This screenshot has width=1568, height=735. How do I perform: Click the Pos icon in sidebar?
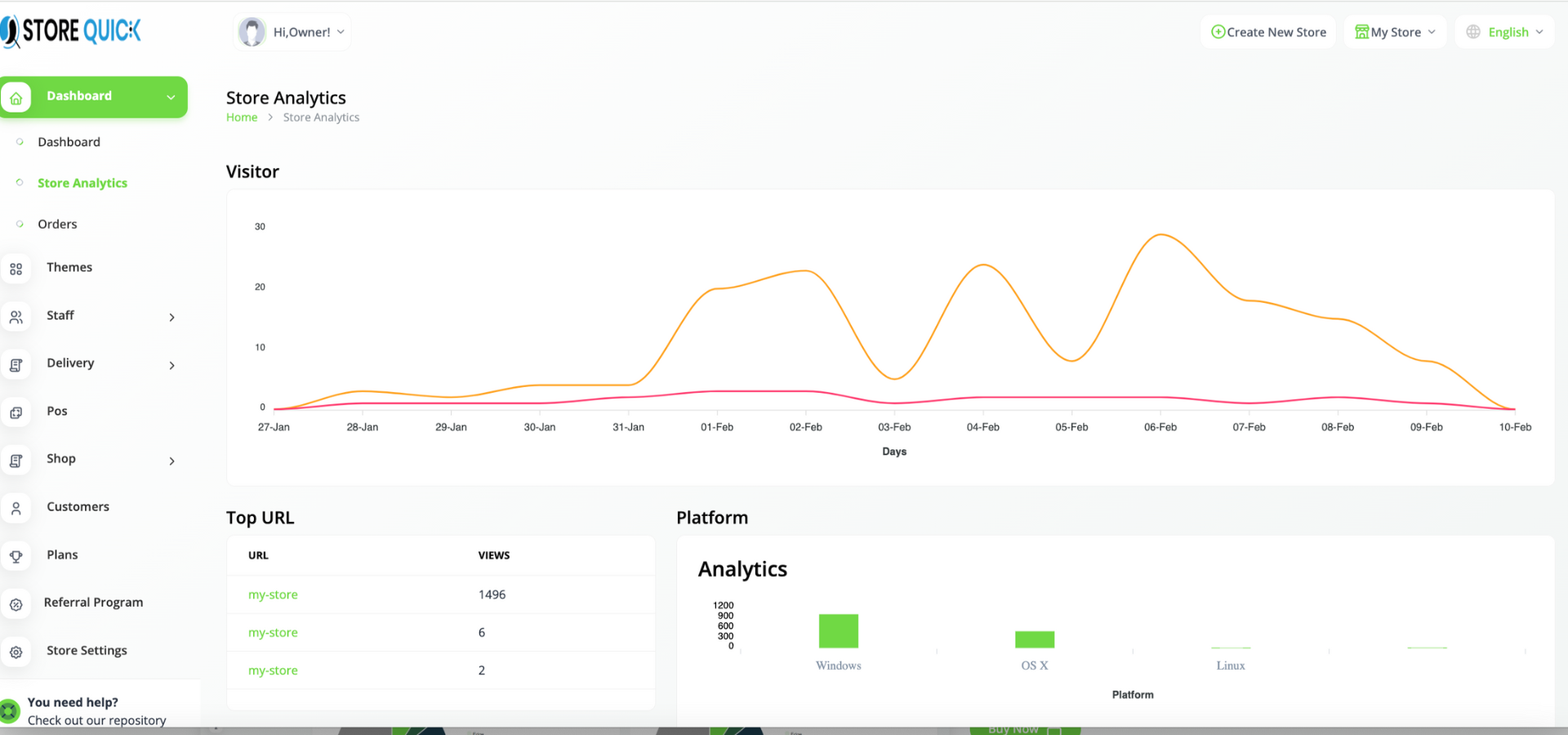click(x=16, y=412)
